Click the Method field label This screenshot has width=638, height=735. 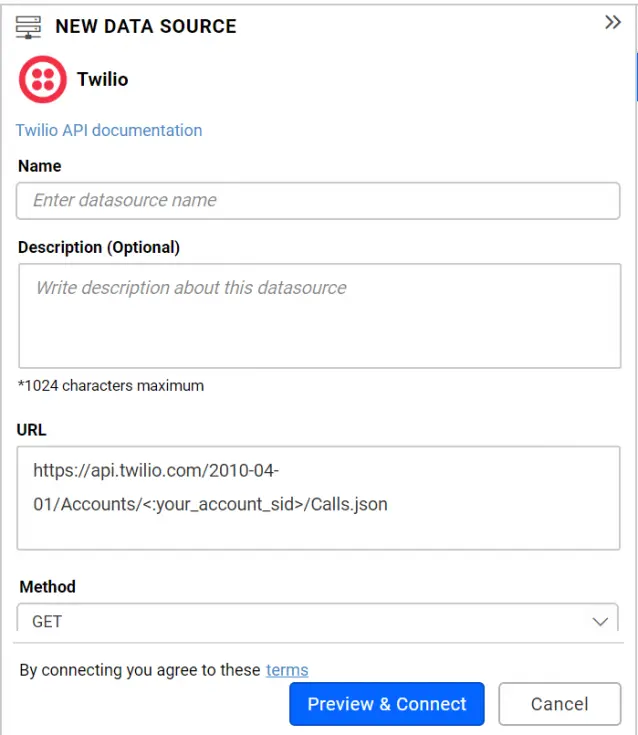pyautogui.click(x=48, y=587)
